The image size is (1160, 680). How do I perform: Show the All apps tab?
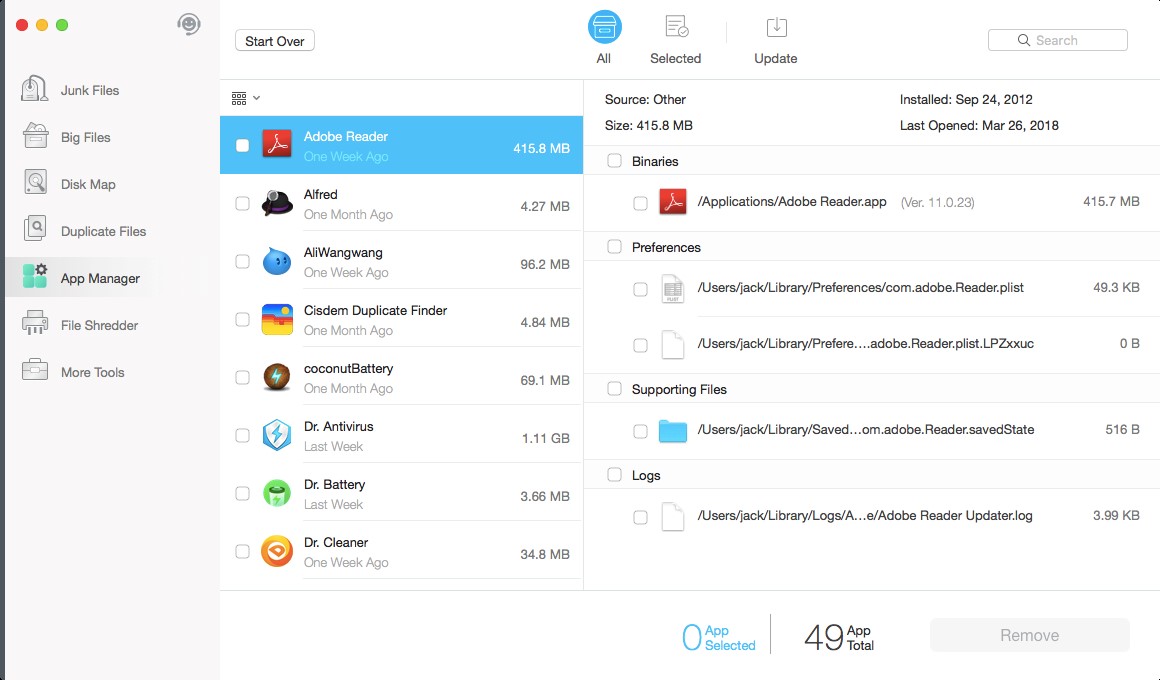[604, 40]
